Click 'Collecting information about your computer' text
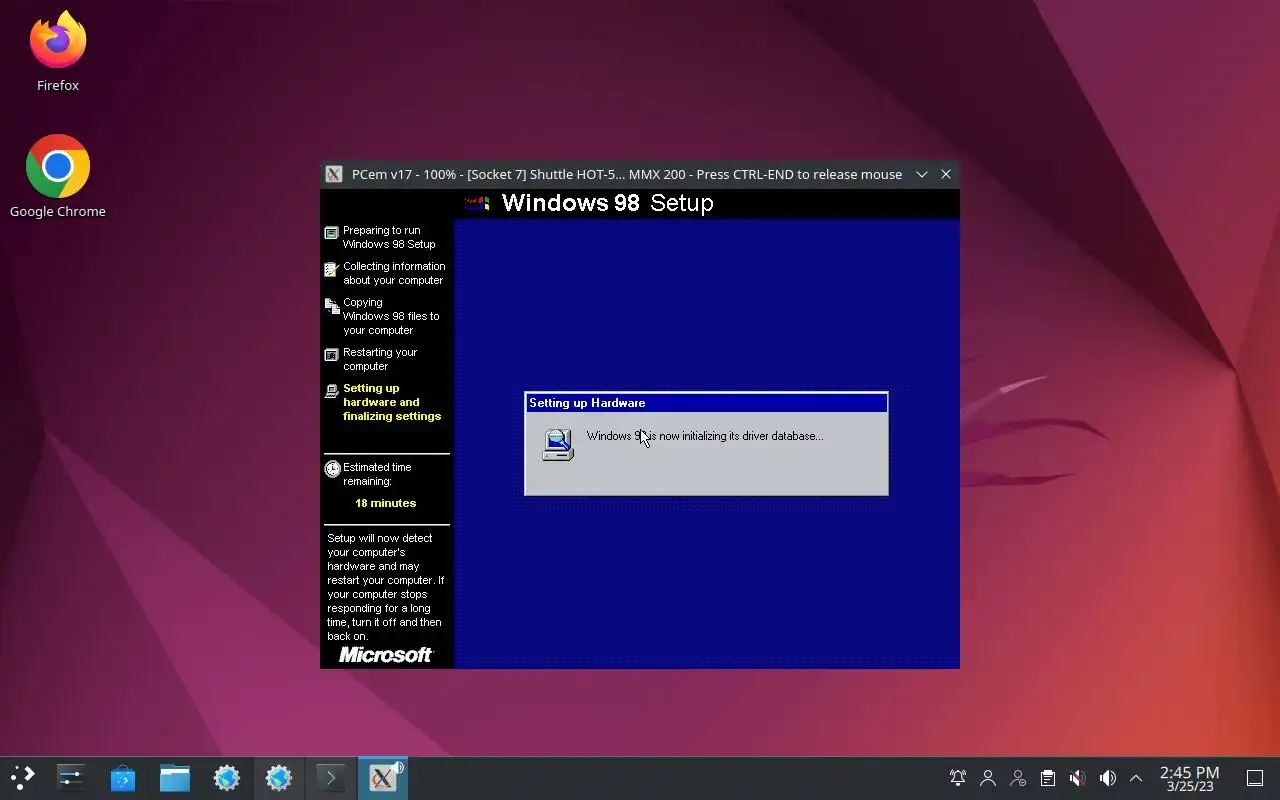 (x=394, y=273)
